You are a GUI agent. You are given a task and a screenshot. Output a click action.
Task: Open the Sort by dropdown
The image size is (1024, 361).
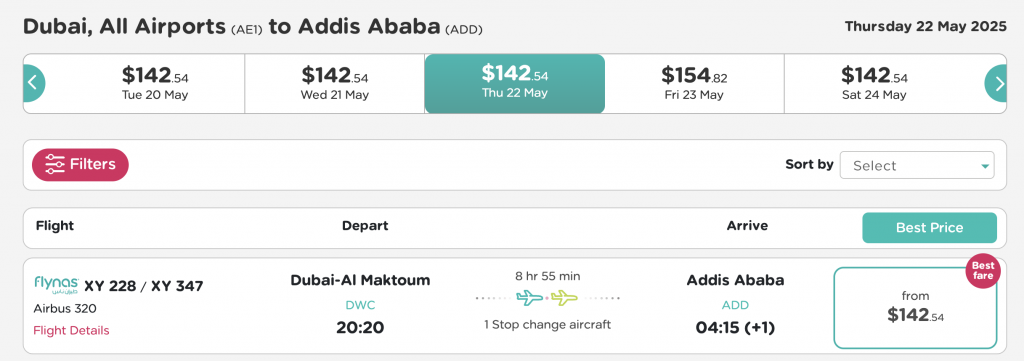[917, 165]
